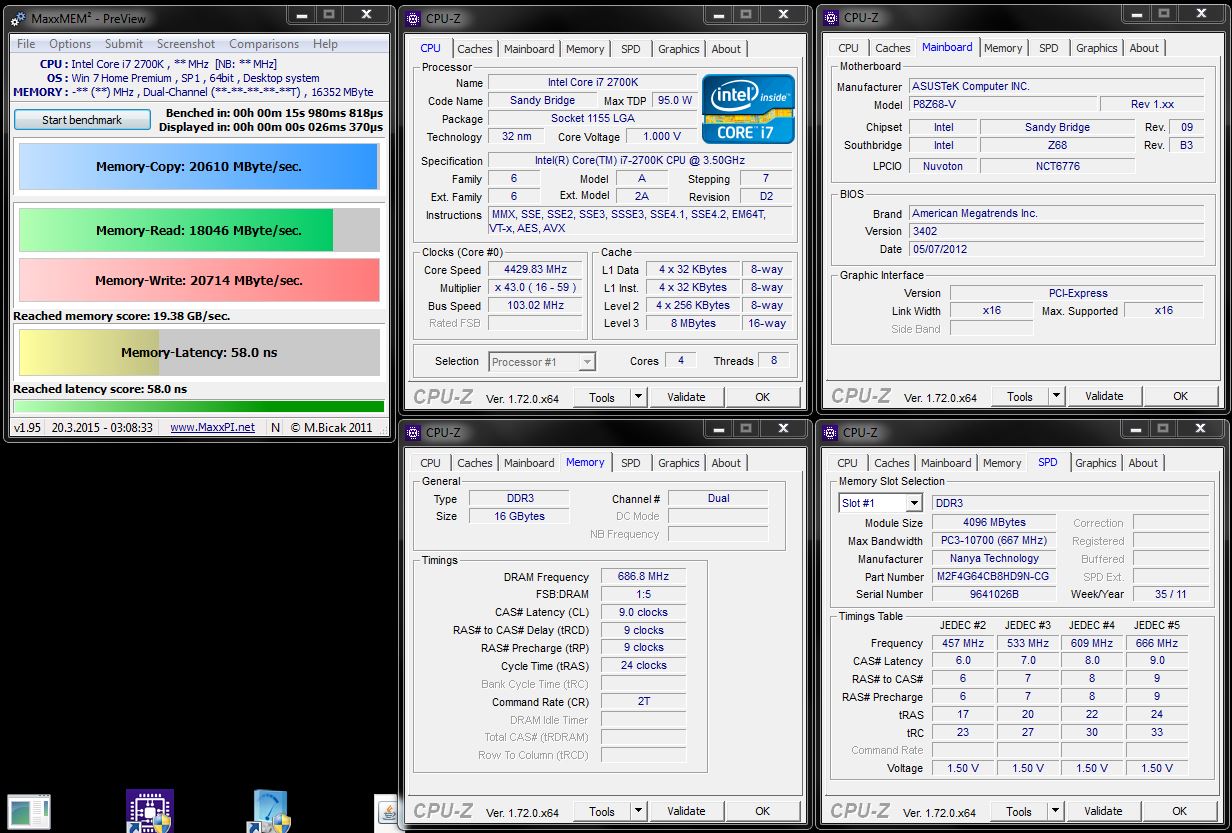
Task: Click the CPU-Z title icon in the CPU-tab window
Action: pos(415,17)
